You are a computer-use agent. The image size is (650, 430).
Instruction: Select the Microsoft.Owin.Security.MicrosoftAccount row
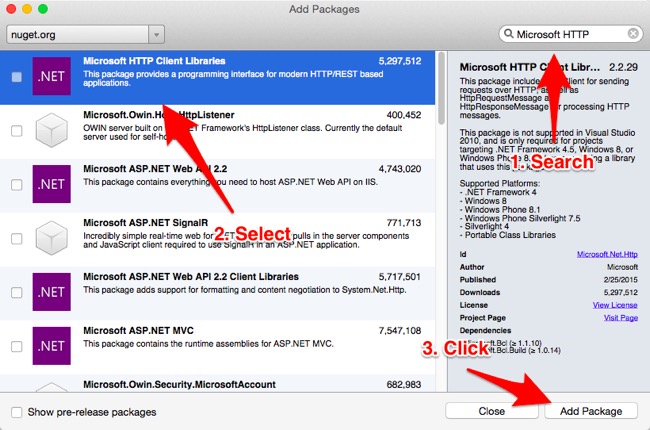coord(217,384)
